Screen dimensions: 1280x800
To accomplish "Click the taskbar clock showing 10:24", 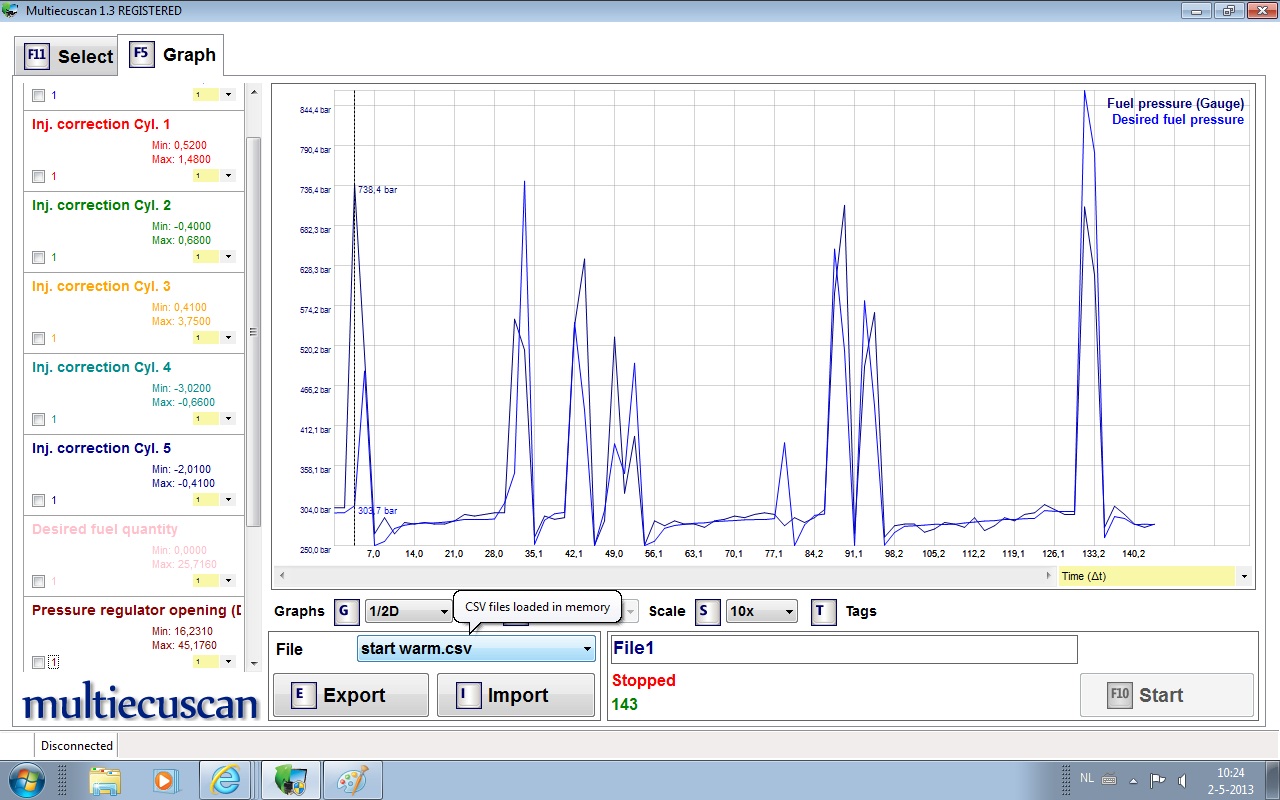I will pos(1231,773).
